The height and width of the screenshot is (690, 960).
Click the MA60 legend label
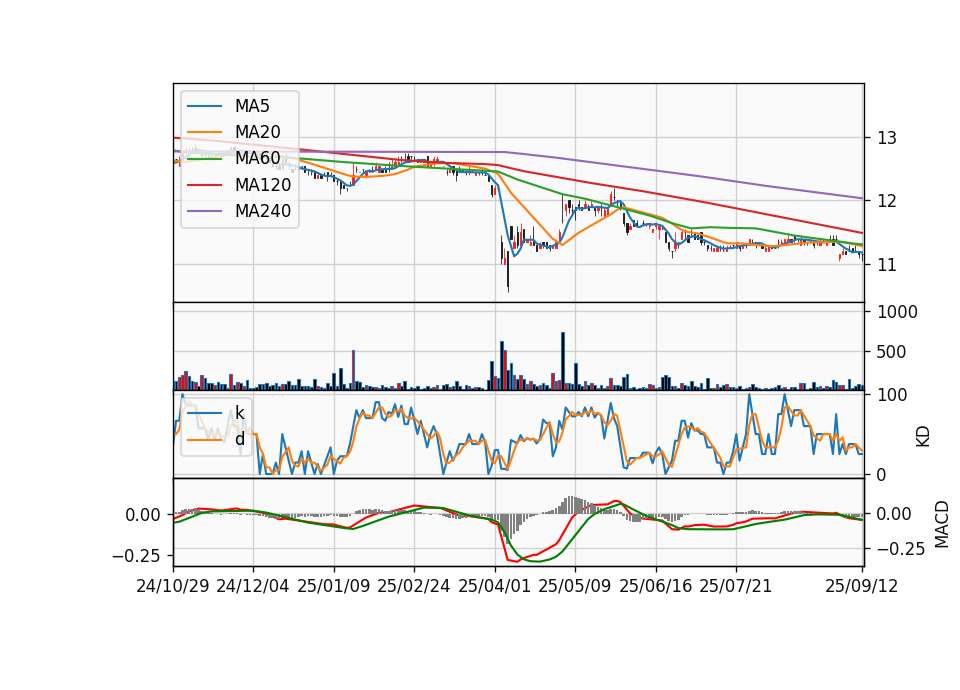(257, 158)
